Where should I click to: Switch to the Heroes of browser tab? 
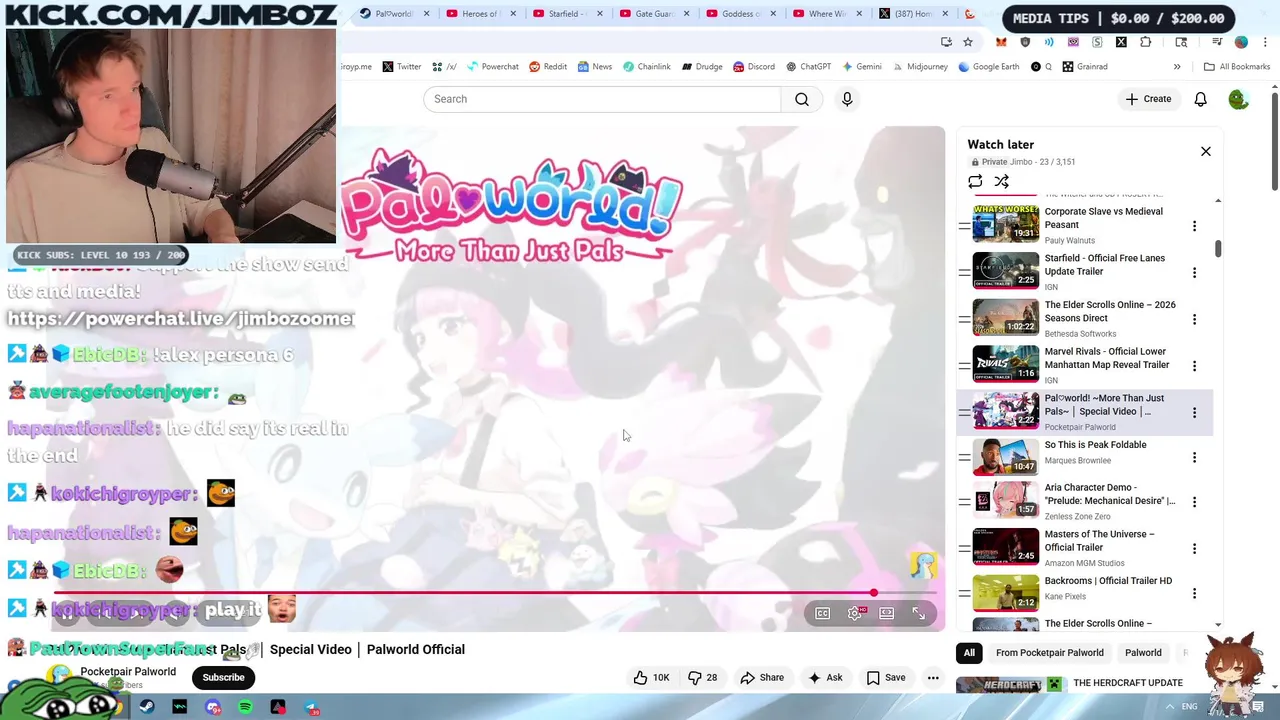pyautogui.click(x=480, y=14)
